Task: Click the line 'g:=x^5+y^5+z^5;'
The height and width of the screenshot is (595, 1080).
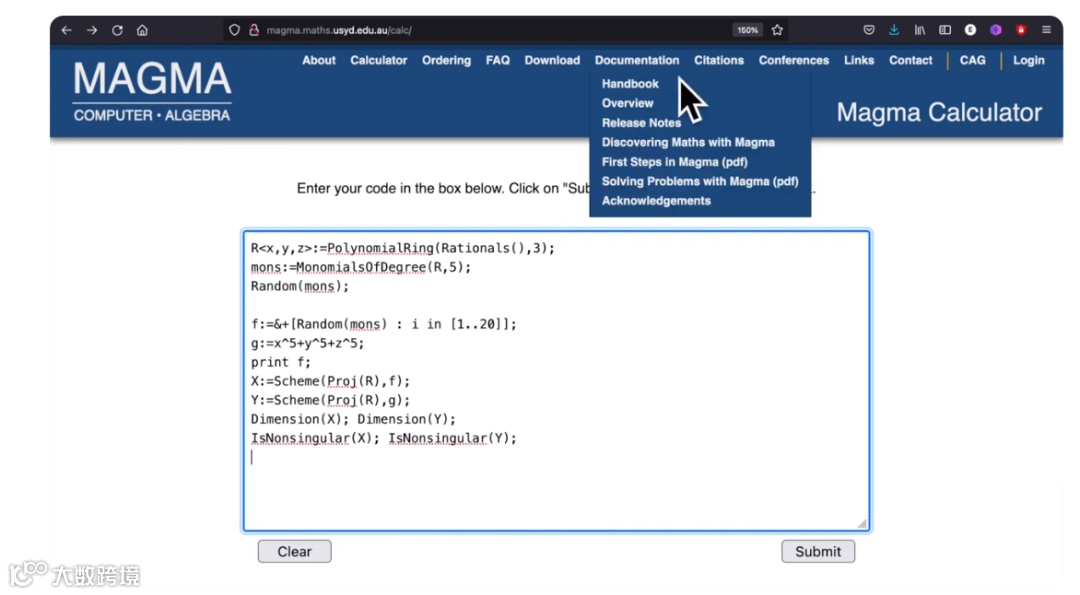Action: coord(307,343)
